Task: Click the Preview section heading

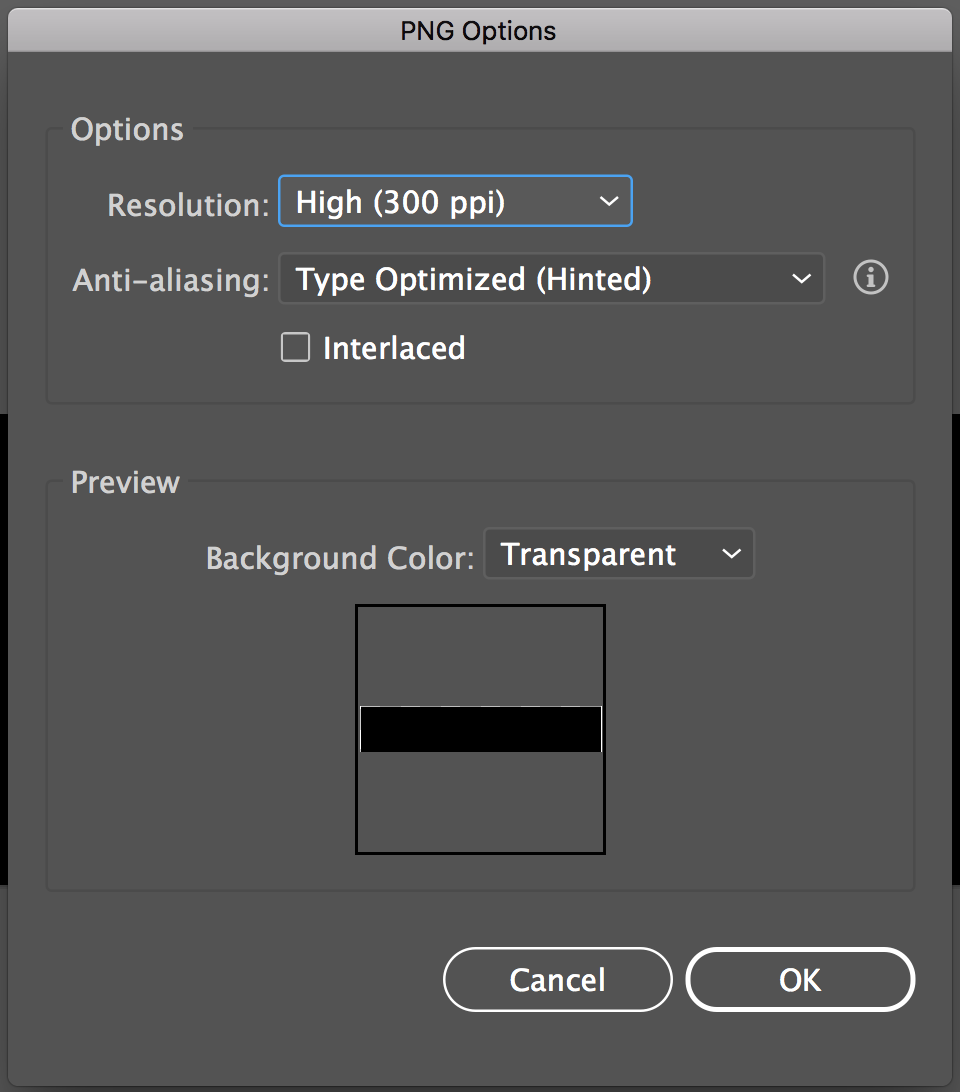Action: pos(124,482)
